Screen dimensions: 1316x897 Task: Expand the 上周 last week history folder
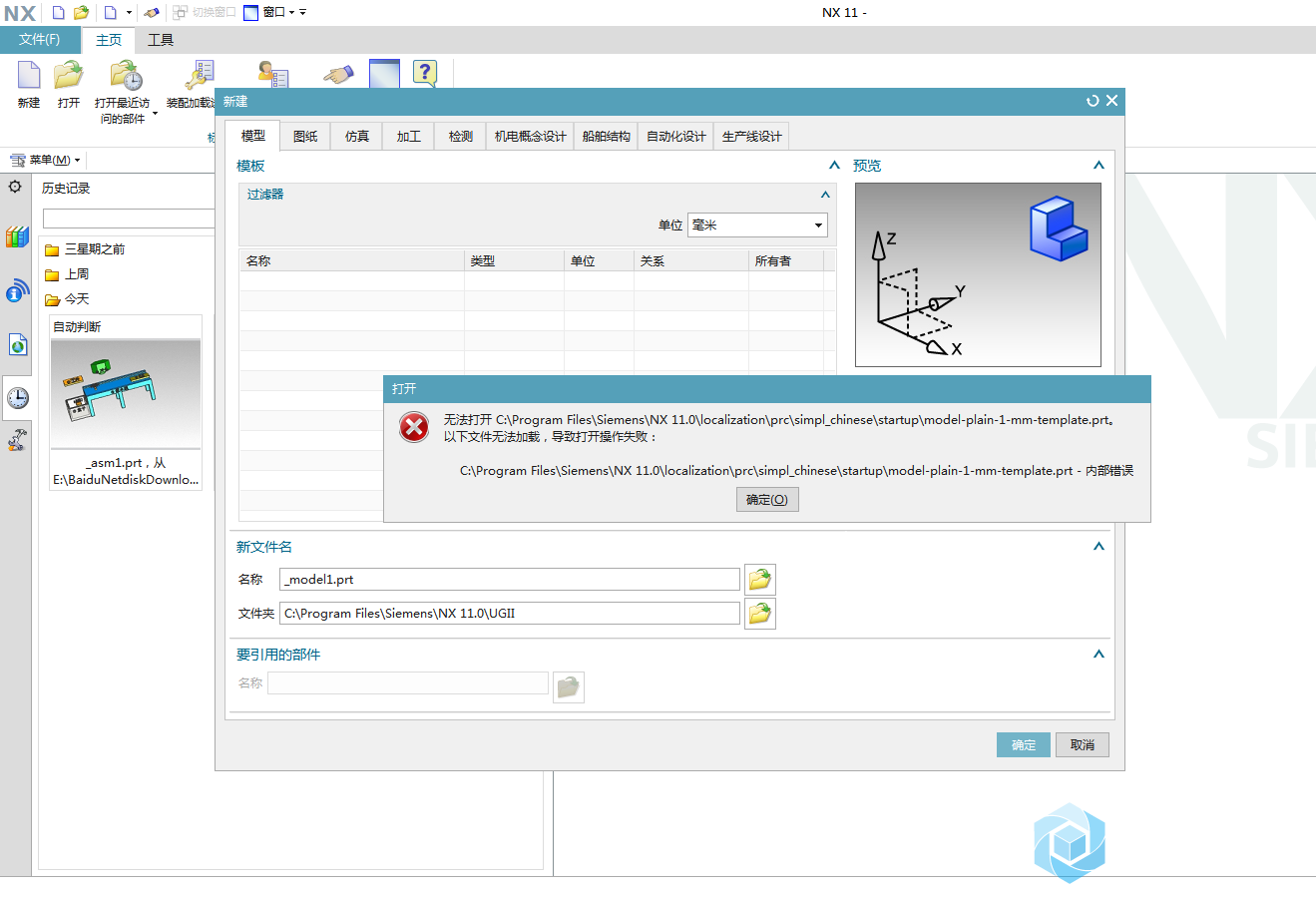[67, 274]
